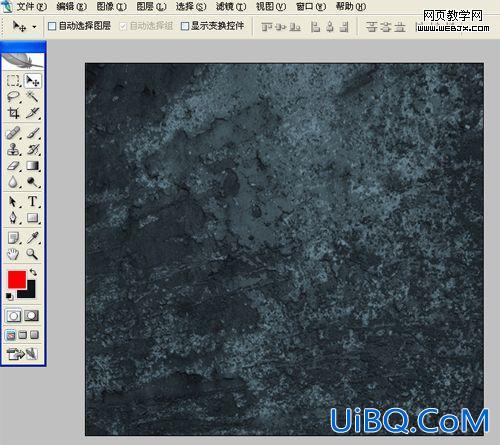Switch to Standard editing mode

(x=13, y=316)
